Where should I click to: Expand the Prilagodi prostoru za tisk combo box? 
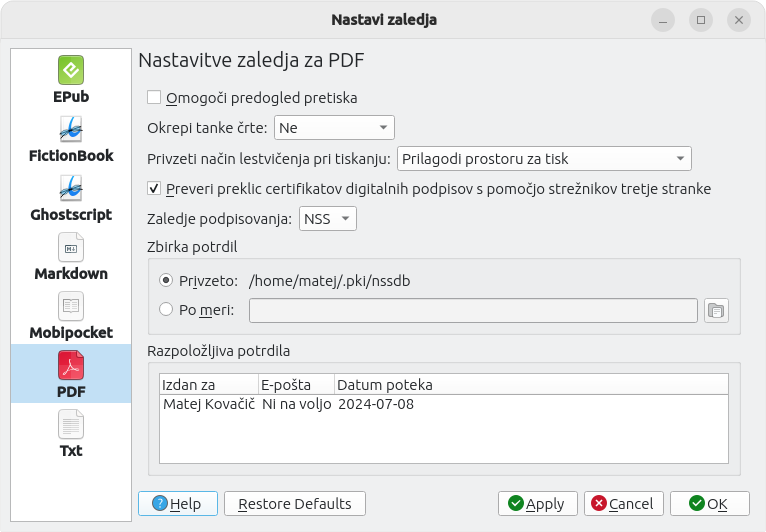(544, 159)
